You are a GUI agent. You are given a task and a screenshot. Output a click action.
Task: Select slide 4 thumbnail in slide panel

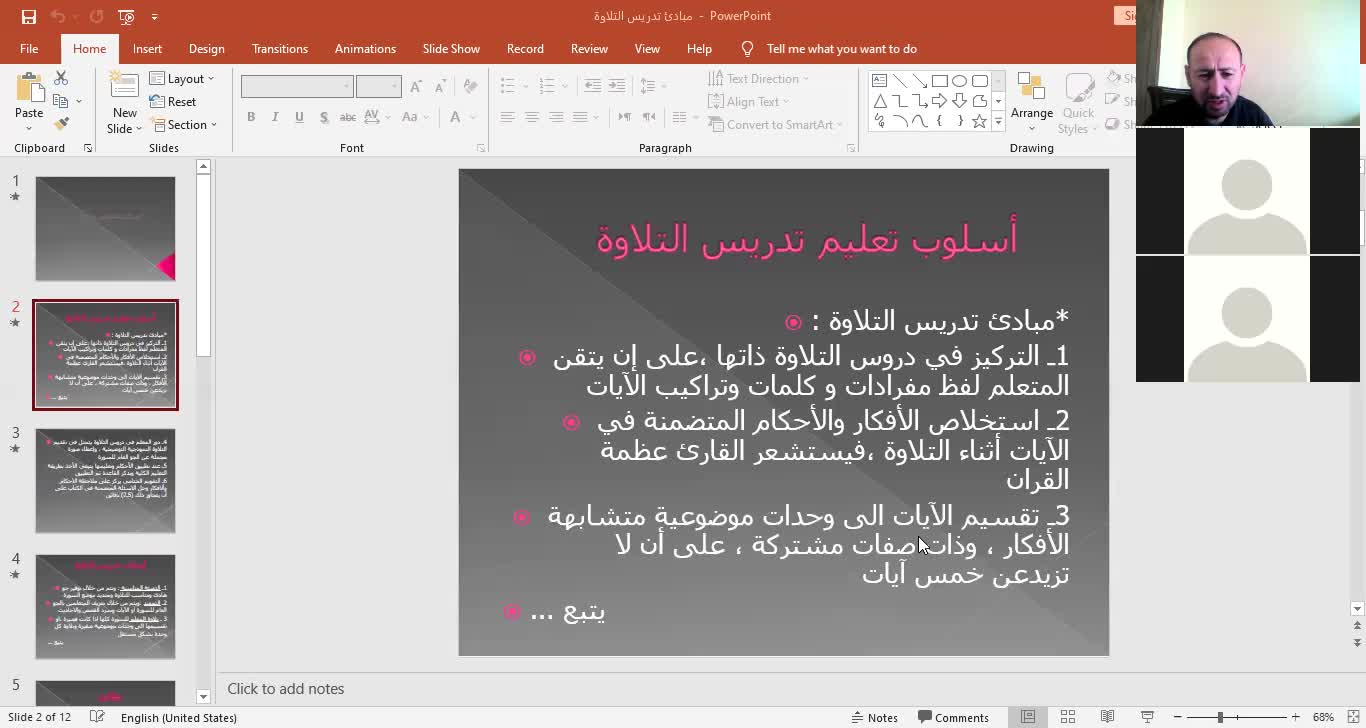click(105, 607)
